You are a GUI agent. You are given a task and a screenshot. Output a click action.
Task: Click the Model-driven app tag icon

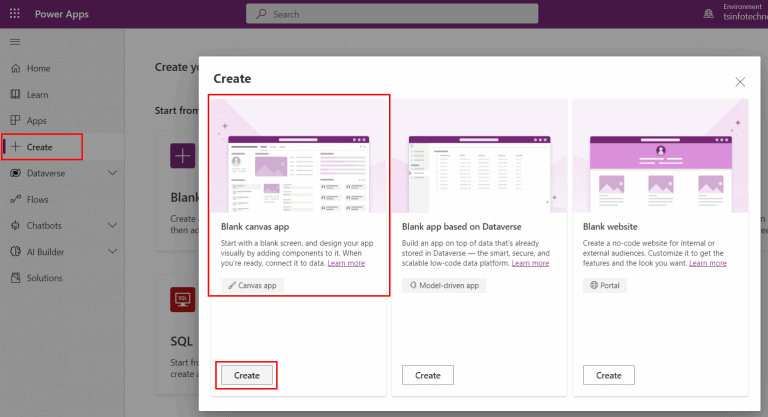point(413,285)
